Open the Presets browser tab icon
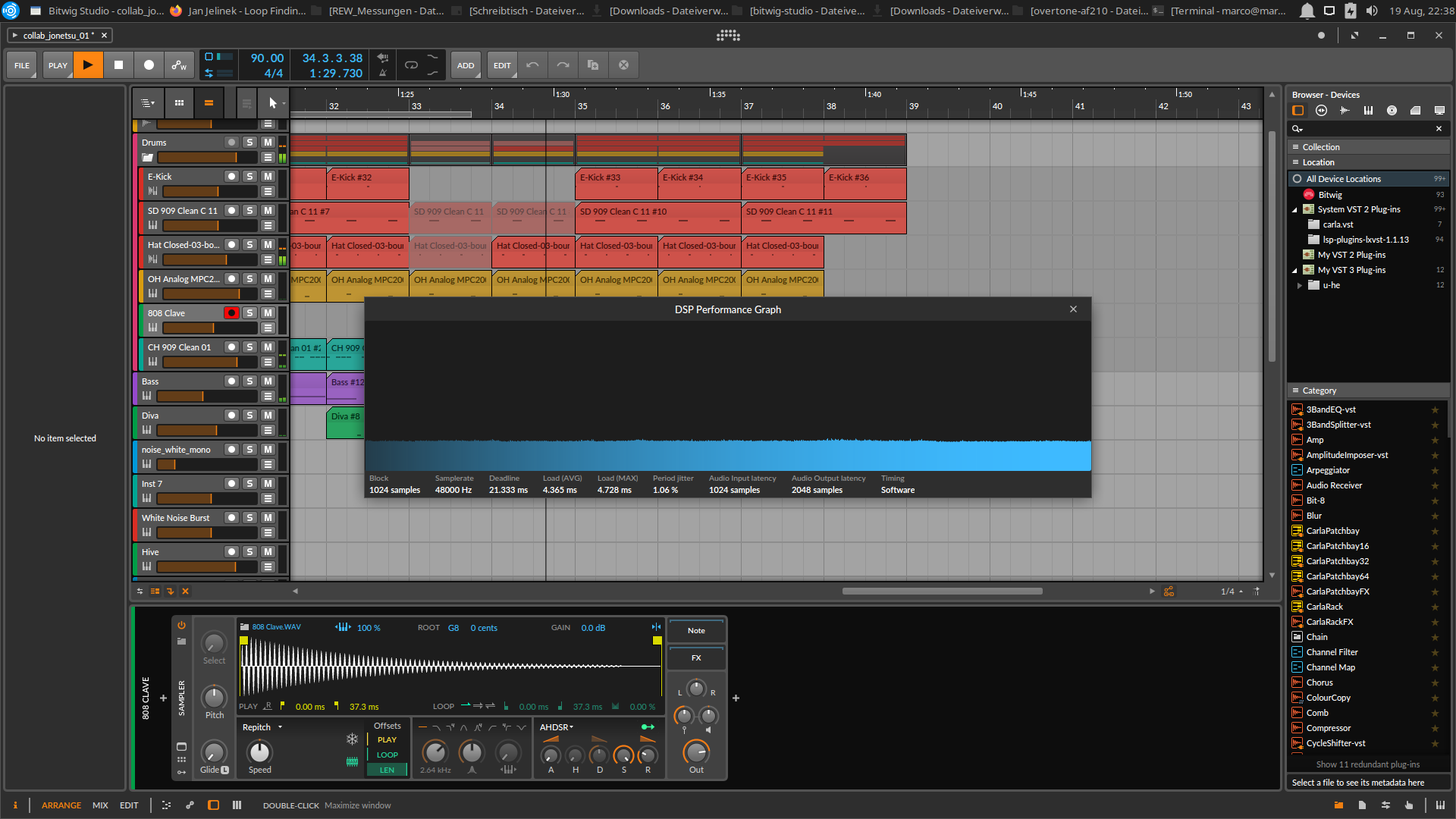1456x819 pixels. point(1322,111)
